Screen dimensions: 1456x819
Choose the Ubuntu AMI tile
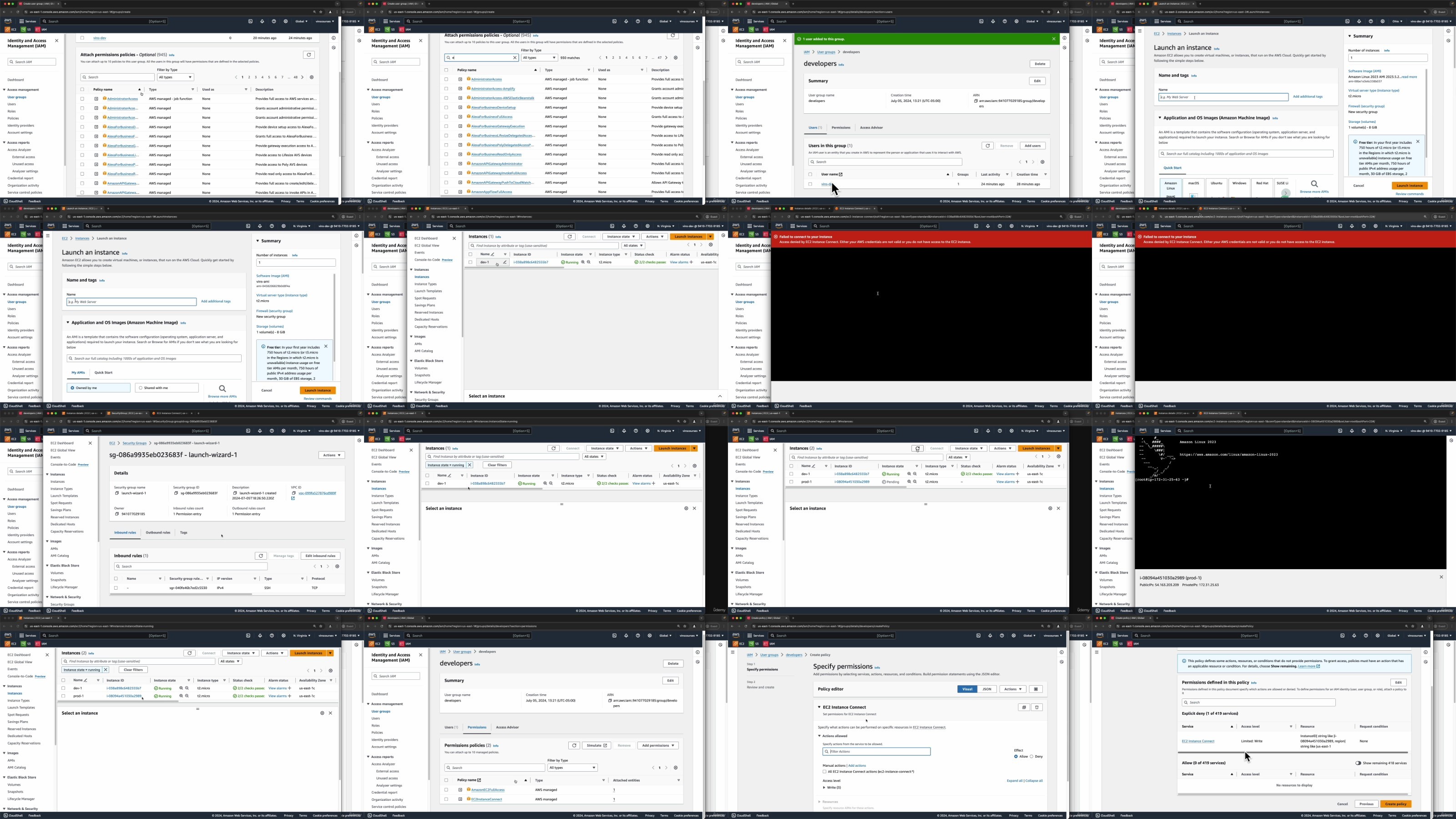point(1216,187)
